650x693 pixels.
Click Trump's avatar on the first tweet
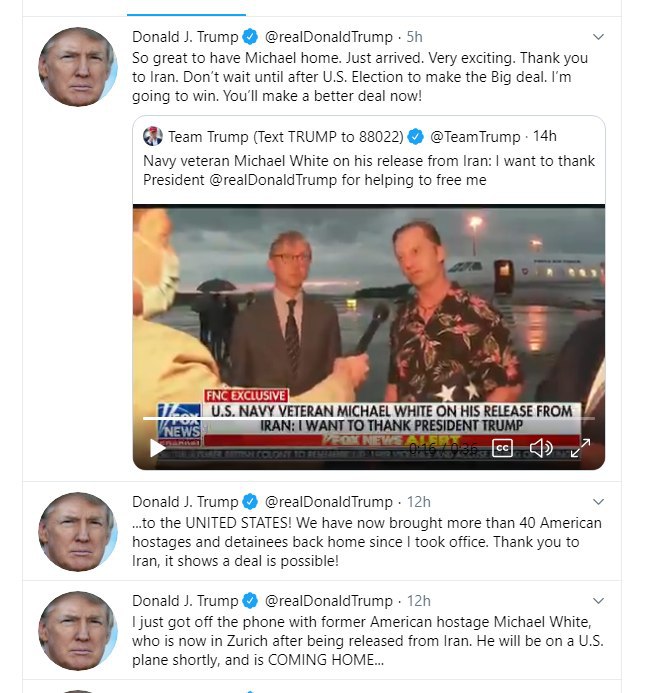coord(78,67)
